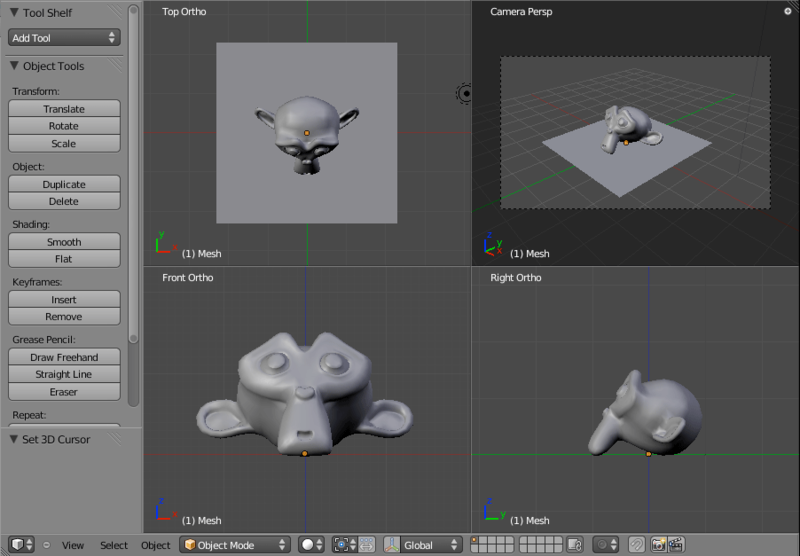Collapse the Object Tools panel
Viewport: 800px width, 556px height.
[x=14, y=66]
